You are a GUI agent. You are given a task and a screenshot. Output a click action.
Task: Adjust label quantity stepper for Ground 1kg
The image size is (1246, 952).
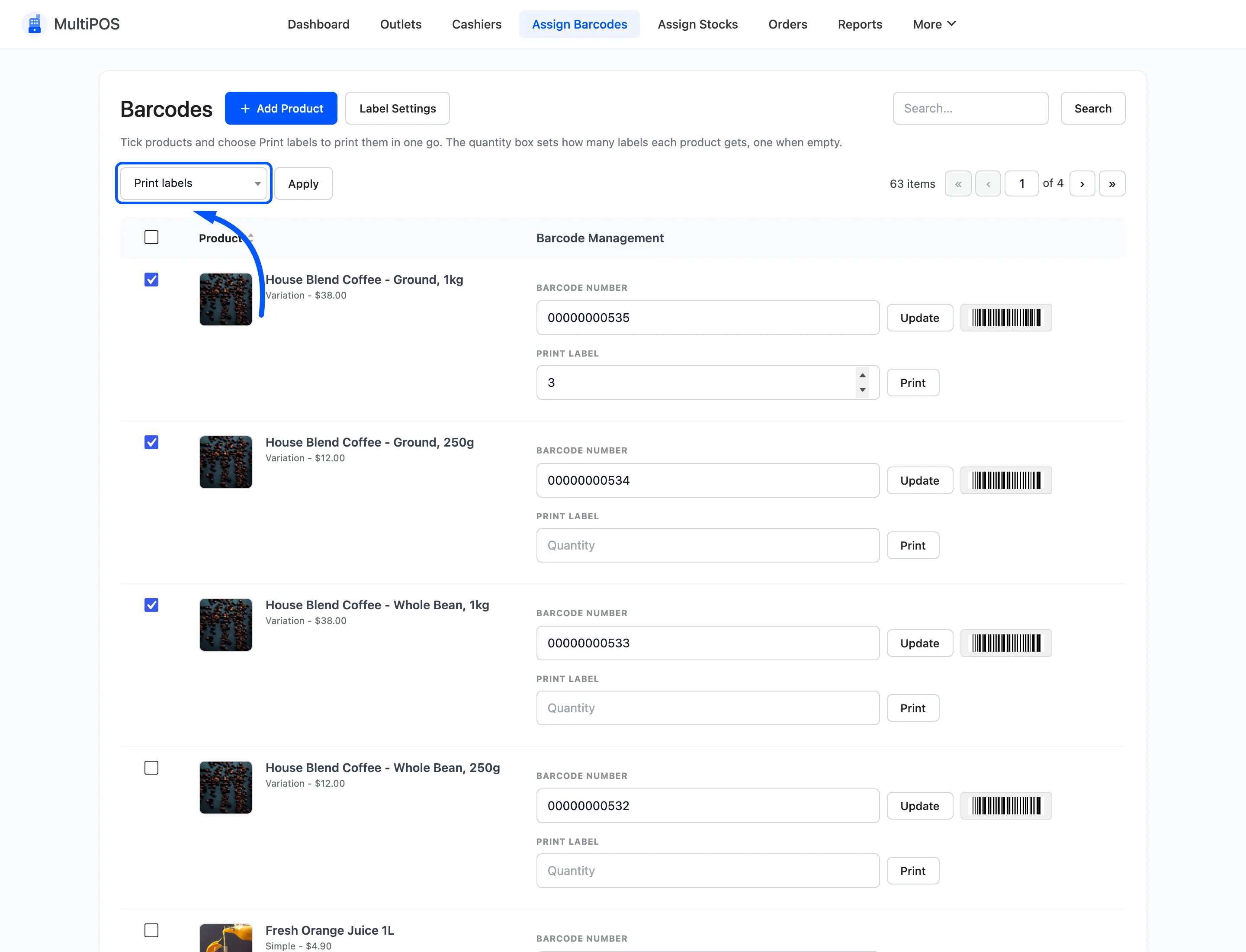pyautogui.click(x=862, y=383)
